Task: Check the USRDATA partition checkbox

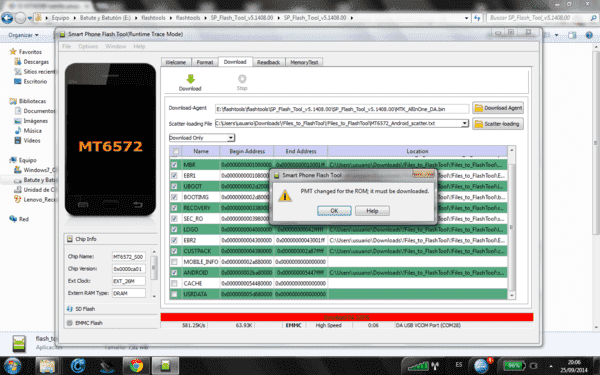Action: click(x=174, y=294)
